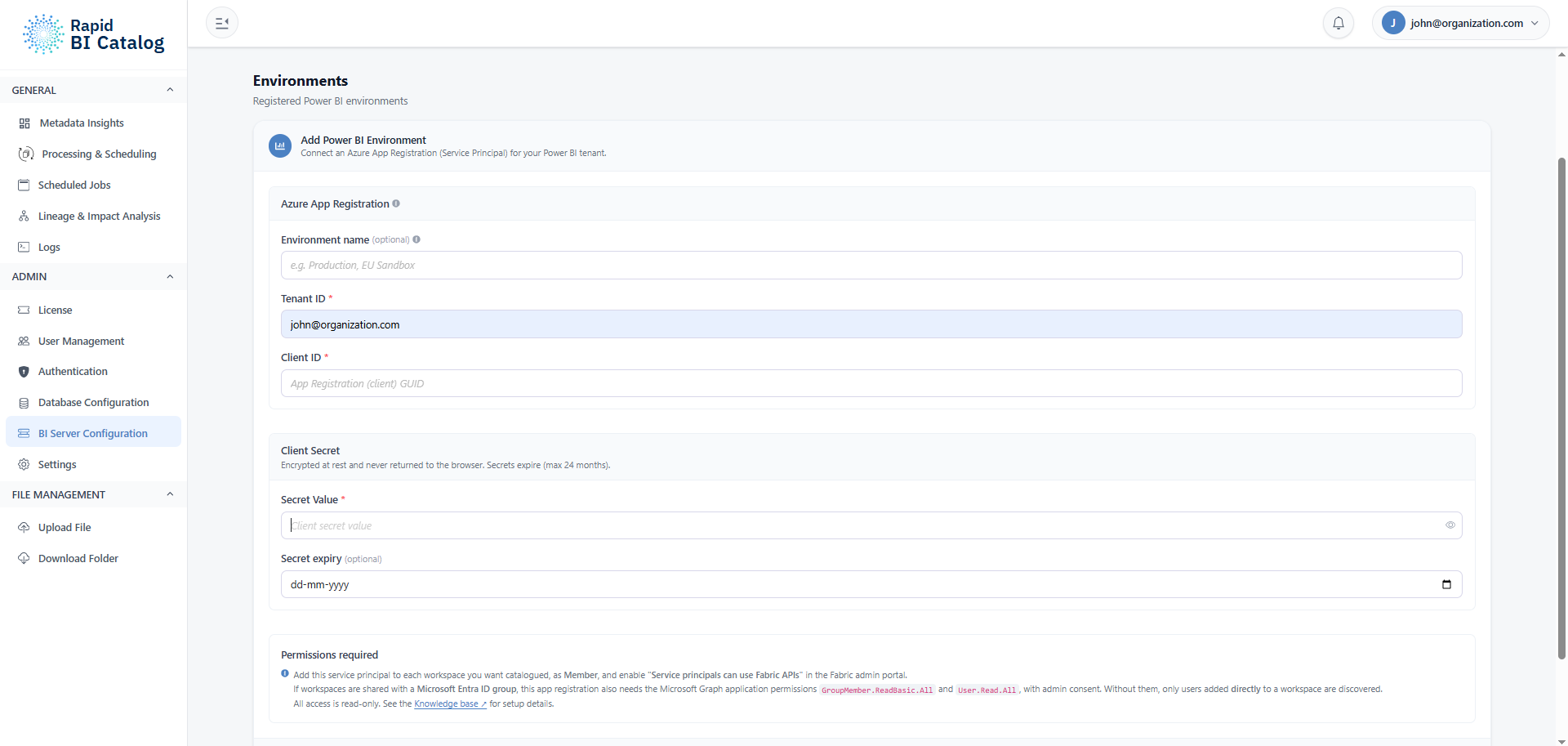Open the notifications bell

tap(1339, 23)
